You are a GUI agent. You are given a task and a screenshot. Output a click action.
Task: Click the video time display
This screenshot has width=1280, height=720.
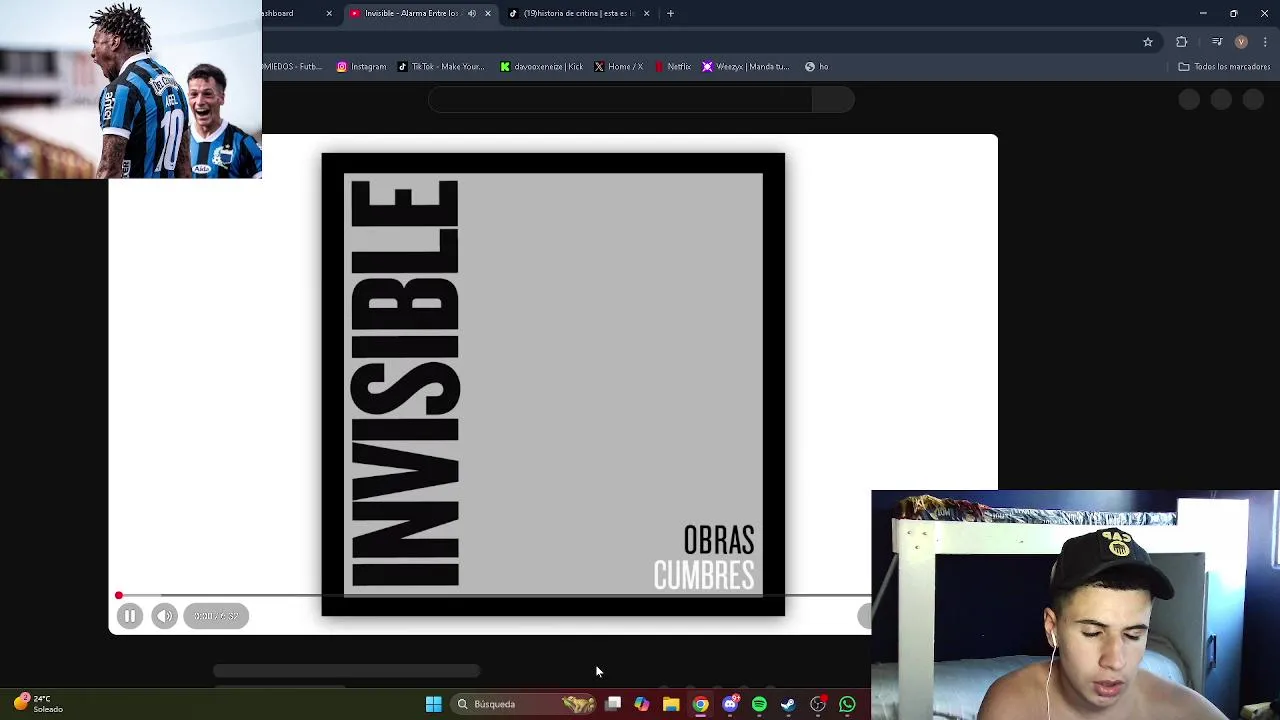216,616
